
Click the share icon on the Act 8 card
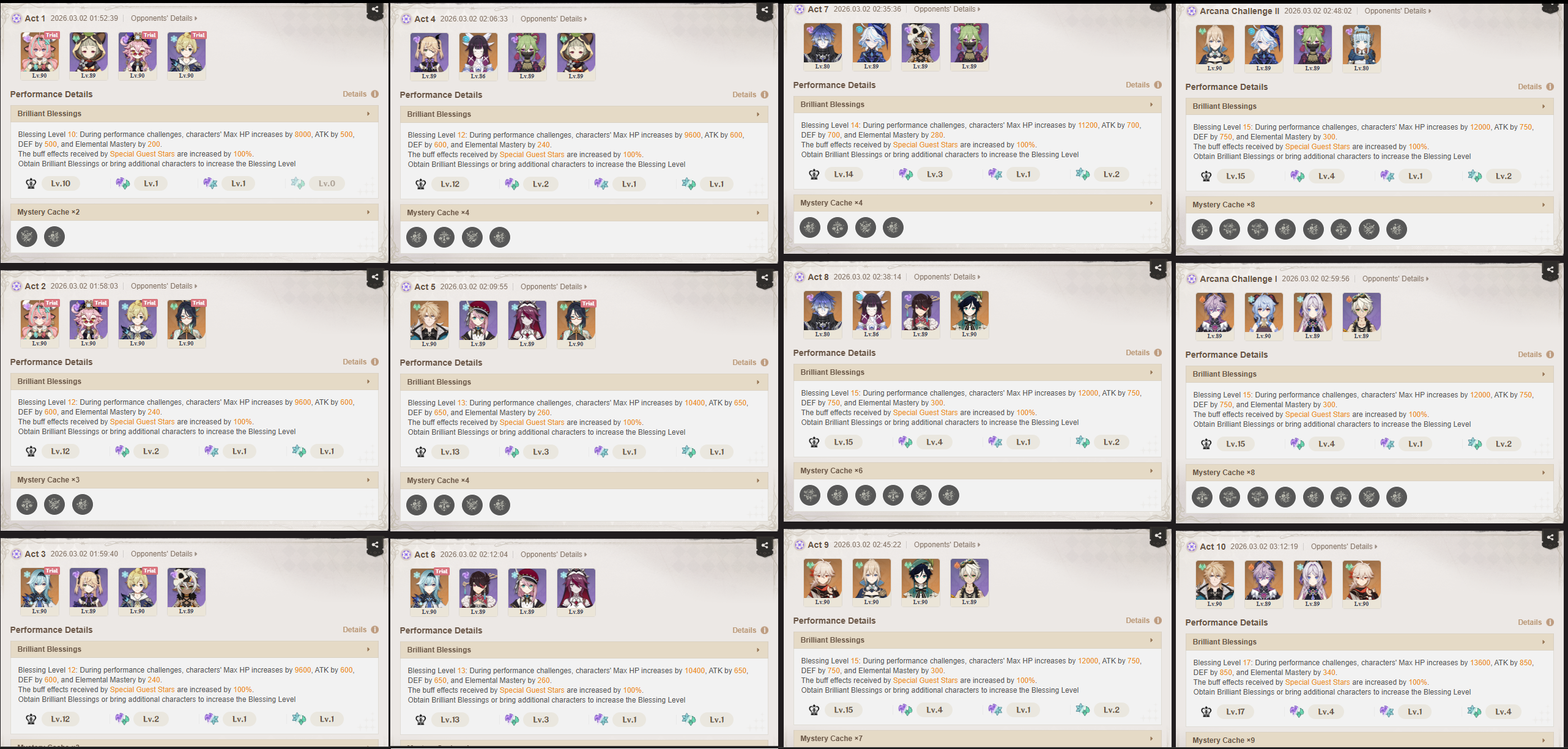(1158, 267)
